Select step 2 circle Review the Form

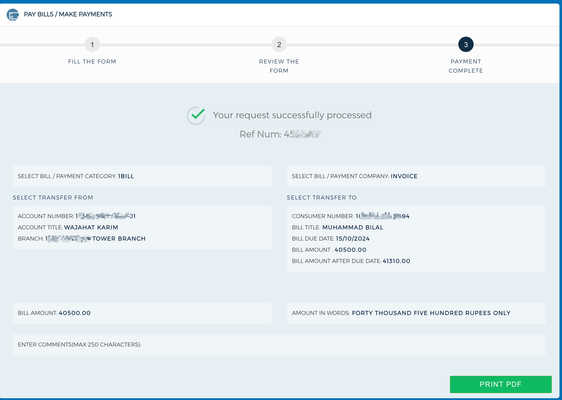tap(279, 44)
